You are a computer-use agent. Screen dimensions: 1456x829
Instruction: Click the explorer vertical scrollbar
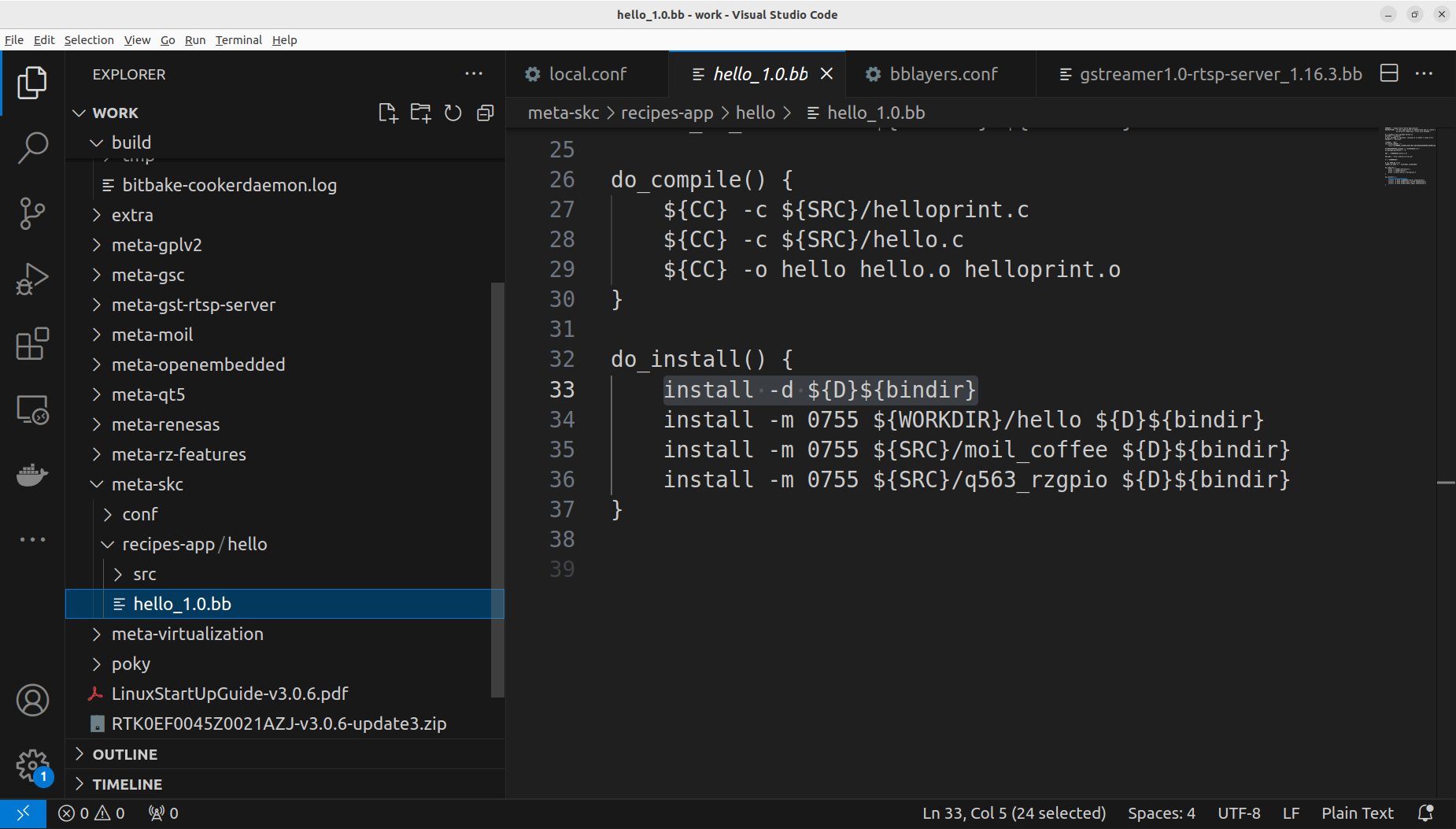[497, 488]
